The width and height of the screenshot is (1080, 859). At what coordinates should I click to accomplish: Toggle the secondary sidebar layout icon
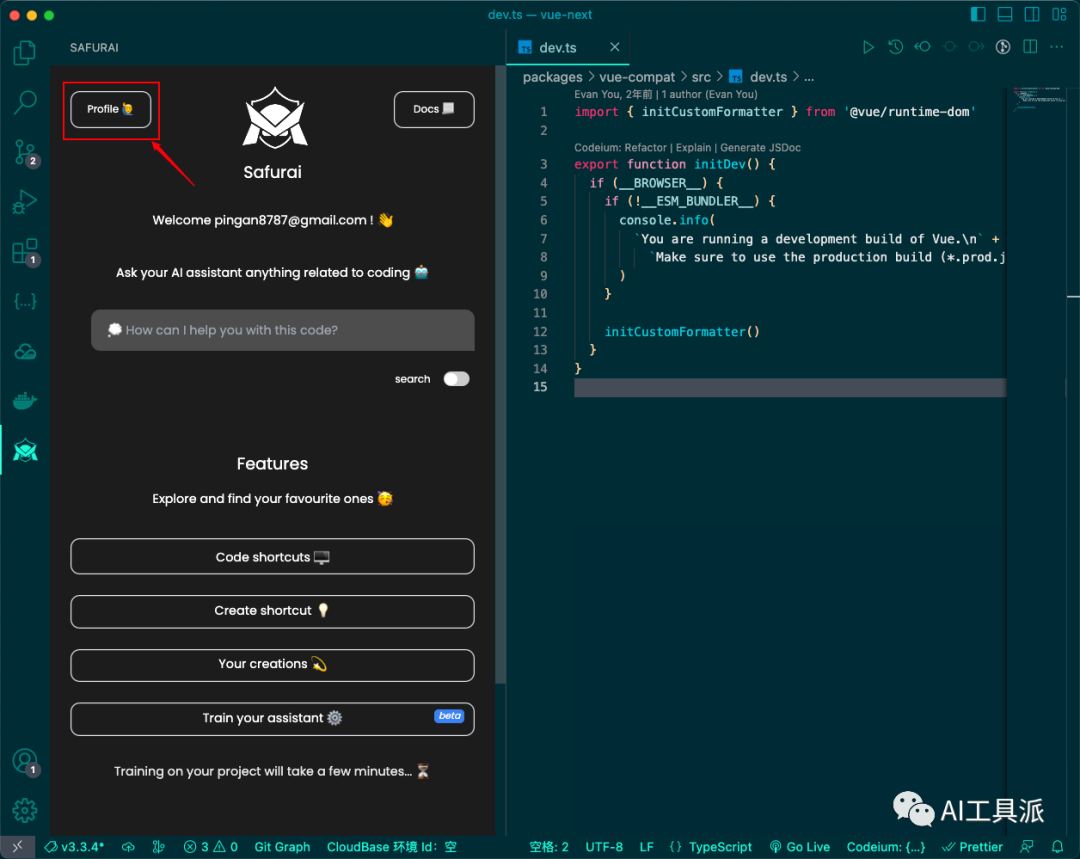1032,14
